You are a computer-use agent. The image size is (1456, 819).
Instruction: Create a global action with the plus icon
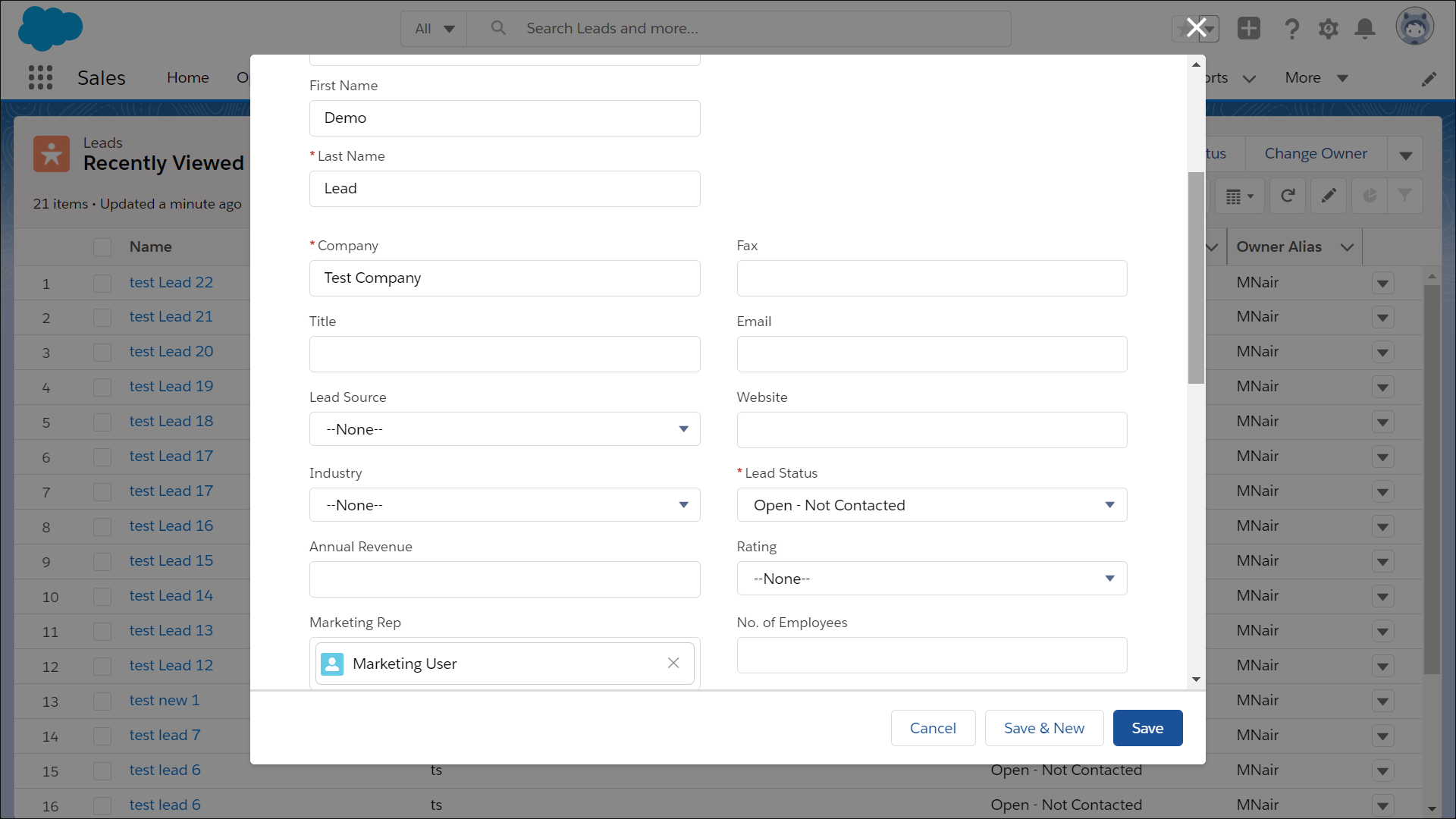1249,28
